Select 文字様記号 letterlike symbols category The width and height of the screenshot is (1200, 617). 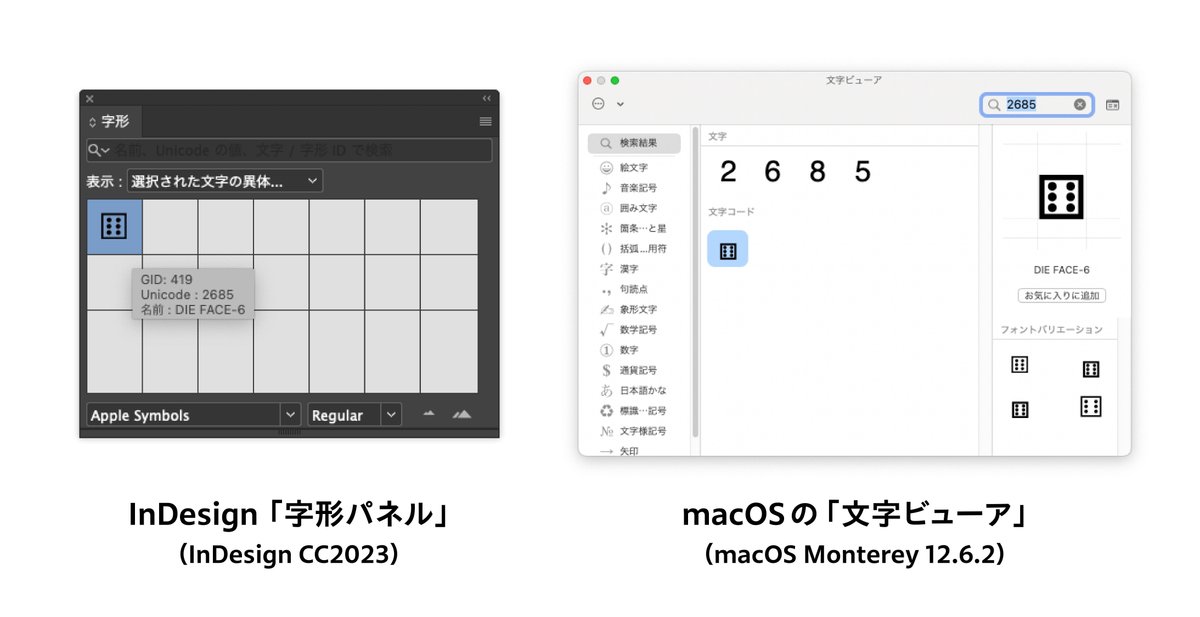pyautogui.click(x=634, y=431)
